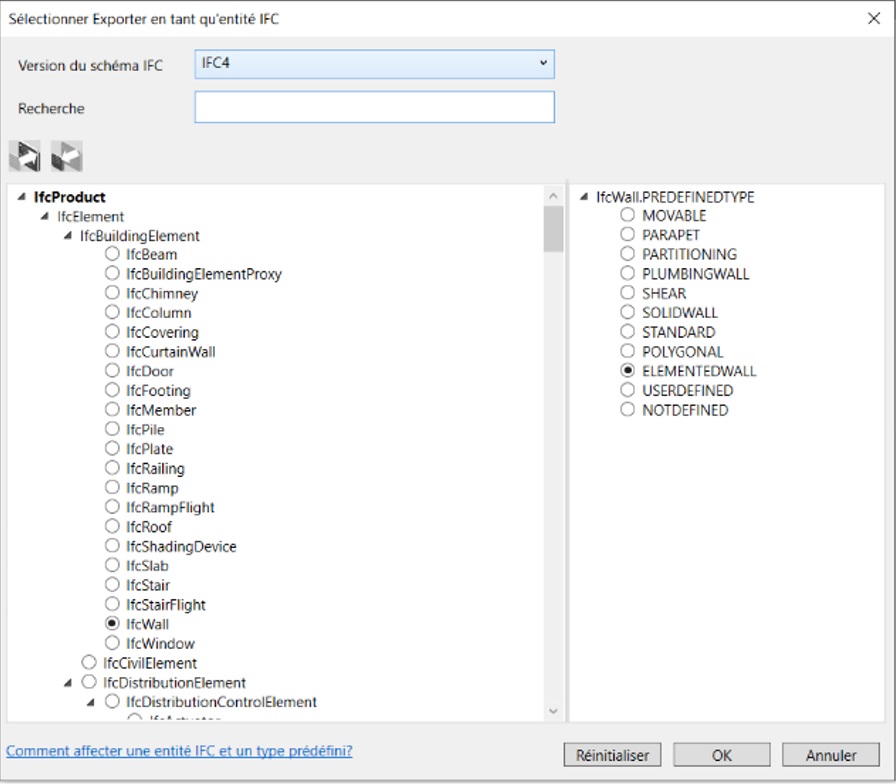Select the IfcWindow radio button

112,643
